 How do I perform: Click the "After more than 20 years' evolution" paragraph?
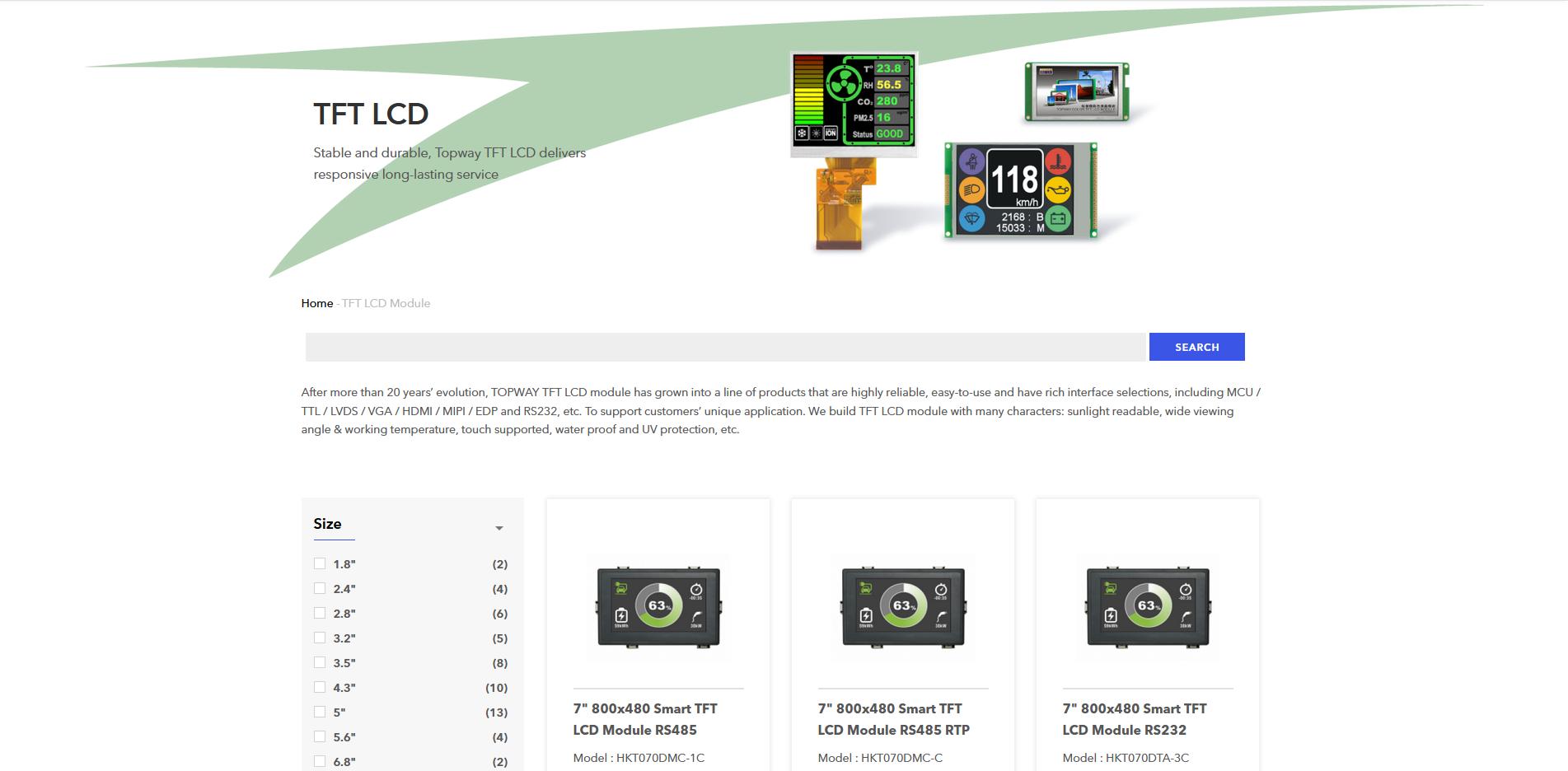coord(781,411)
